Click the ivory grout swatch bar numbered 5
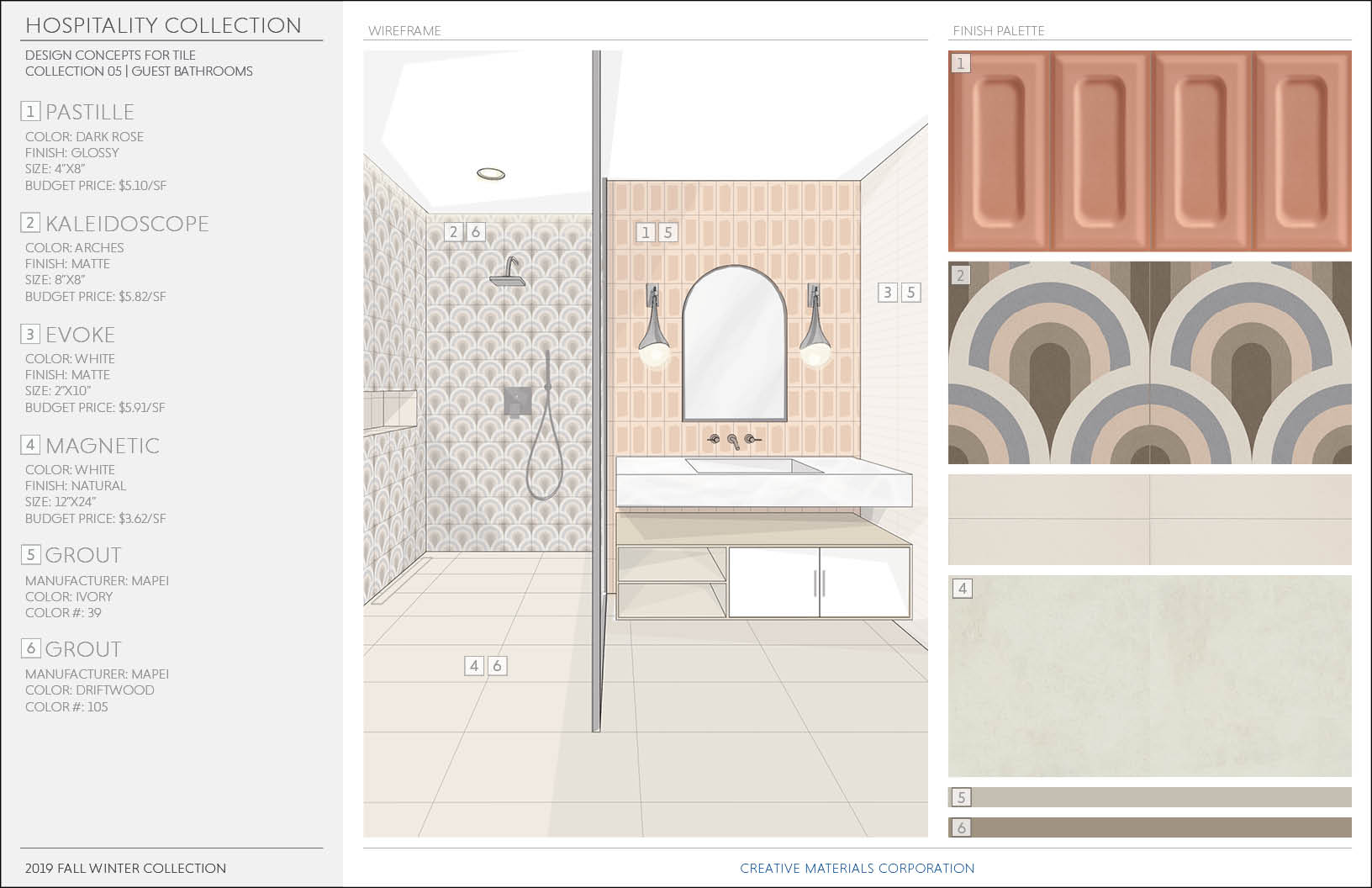The width and height of the screenshot is (1372, 888). [x=1149, y=797]
